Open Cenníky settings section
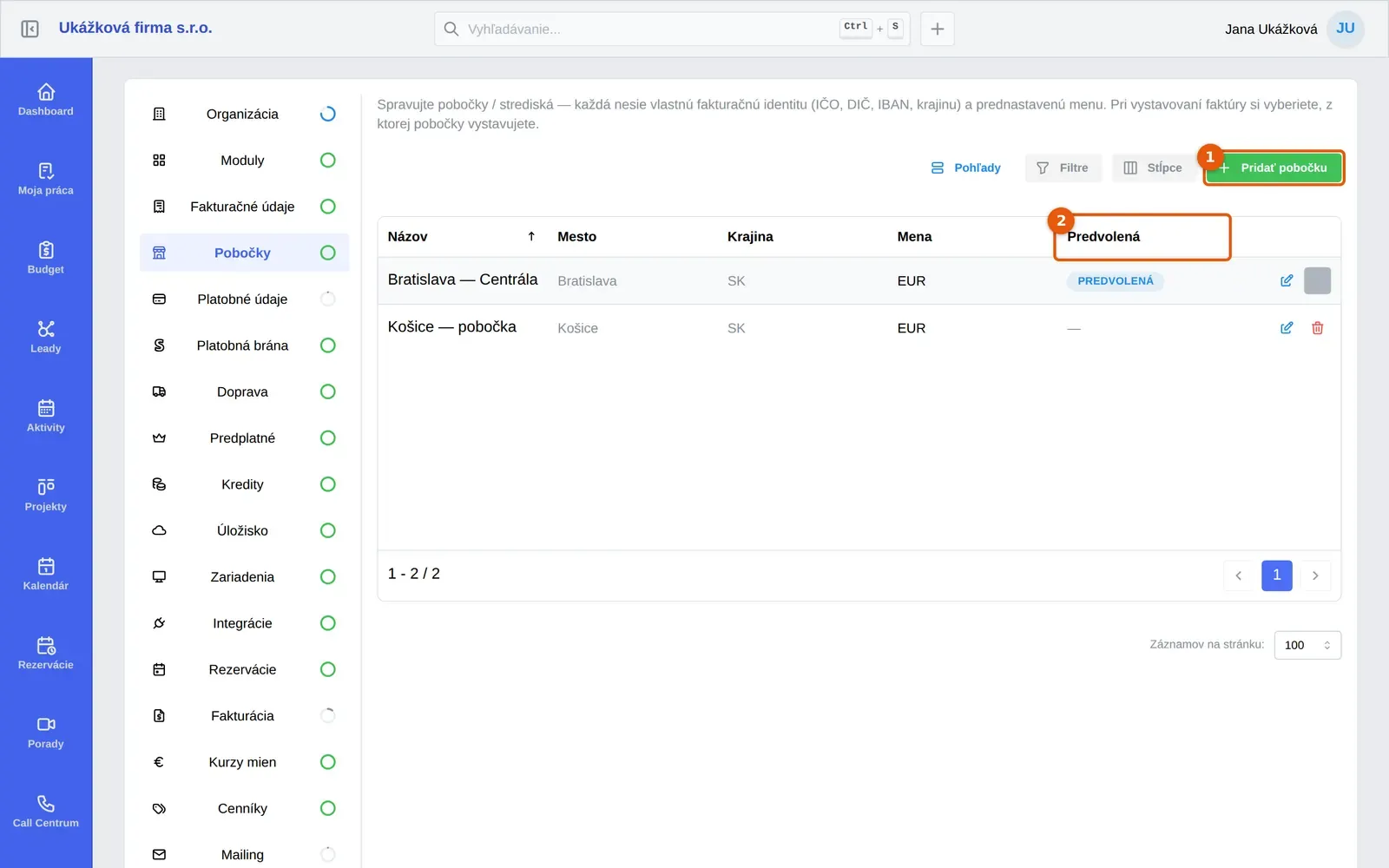 pyautogui.click(x=244, y=808)
